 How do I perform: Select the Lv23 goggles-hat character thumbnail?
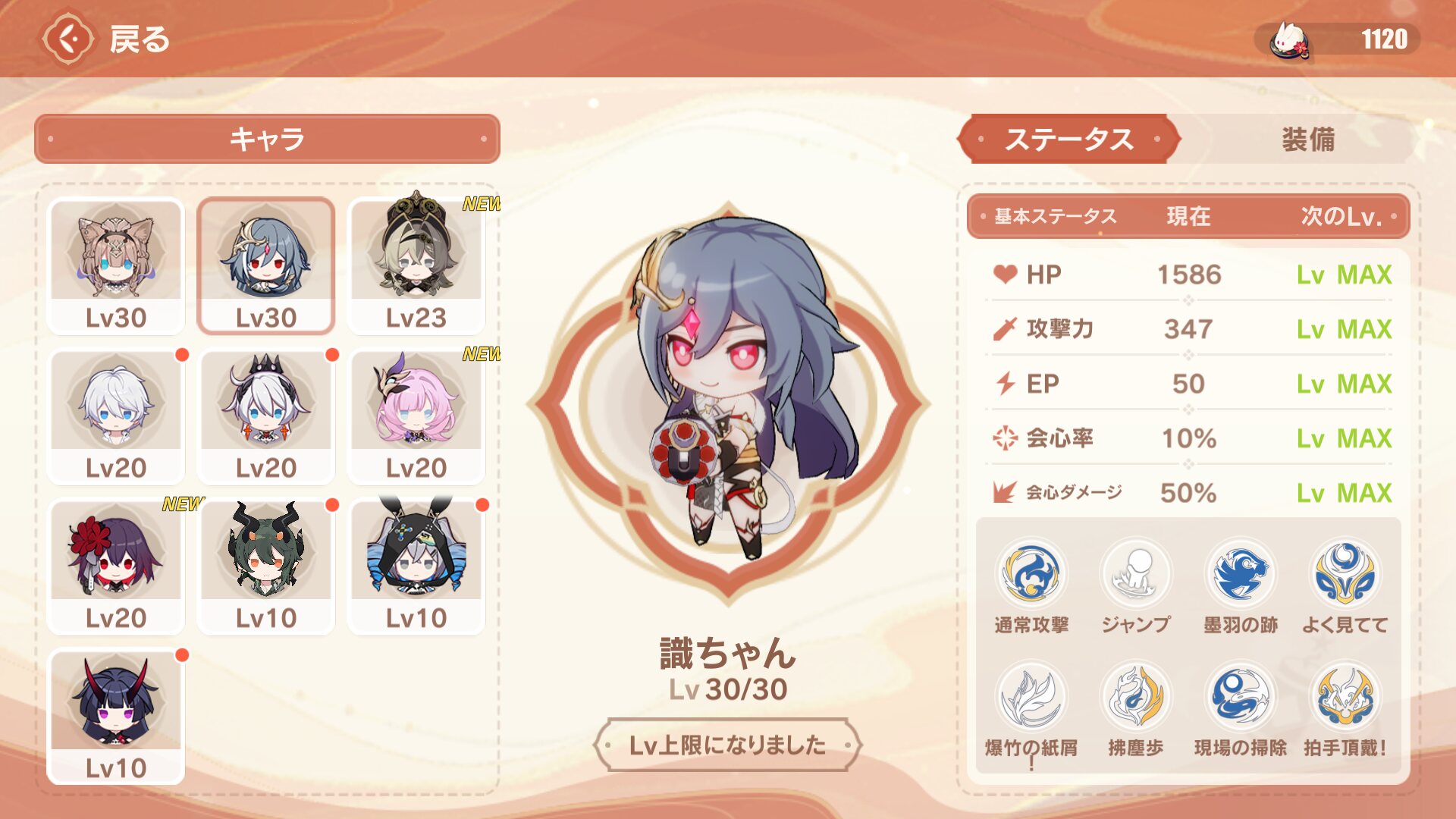click(416, 265)
